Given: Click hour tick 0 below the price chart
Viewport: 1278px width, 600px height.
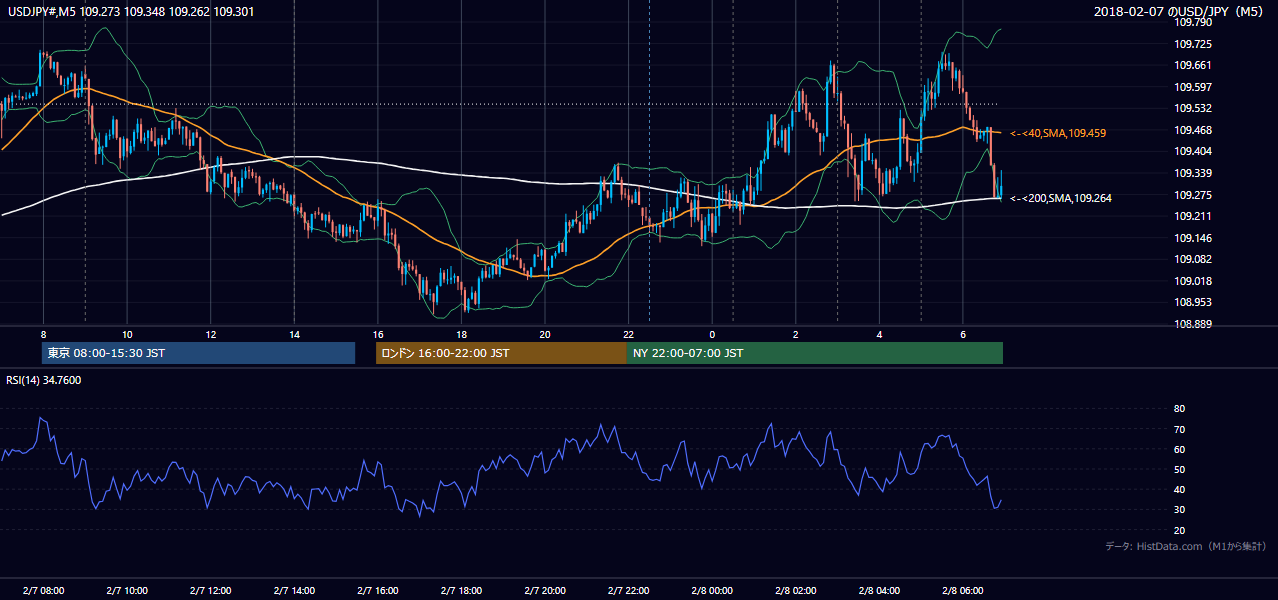Looking at the screenshot, I should pyautogui.click(x=712, y=334).
